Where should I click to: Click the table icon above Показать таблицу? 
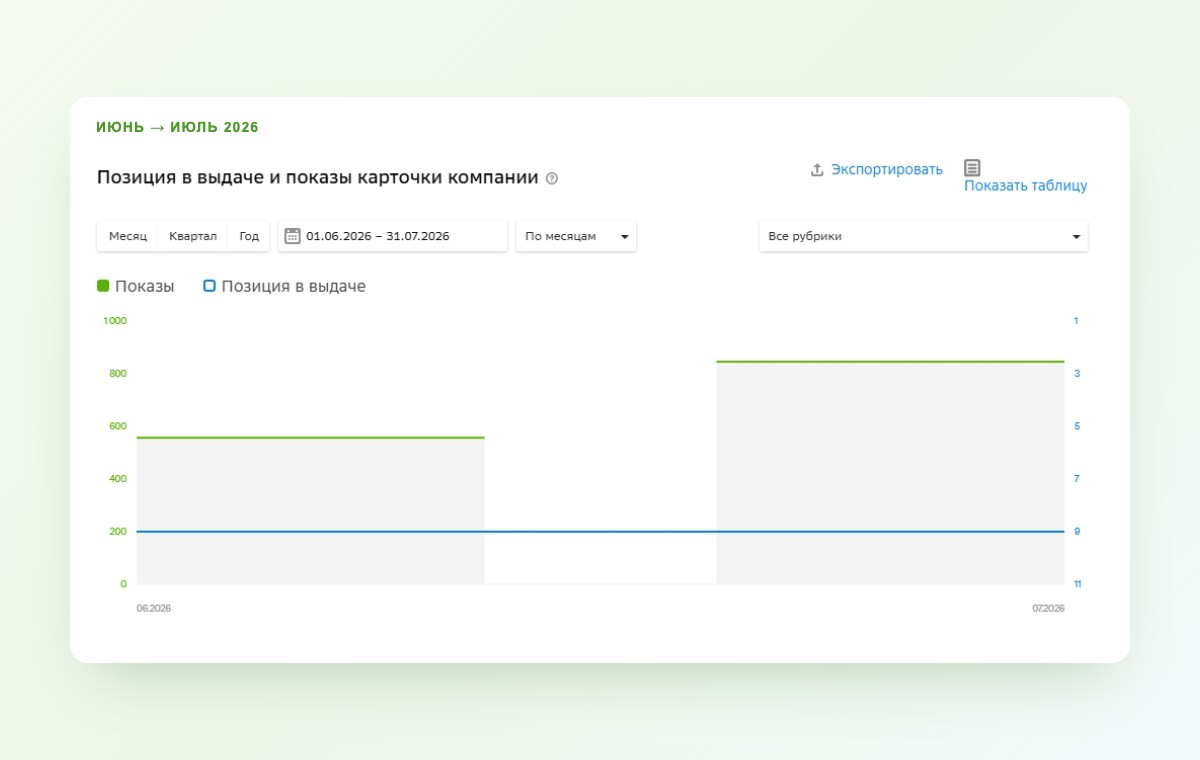point(972,168)
